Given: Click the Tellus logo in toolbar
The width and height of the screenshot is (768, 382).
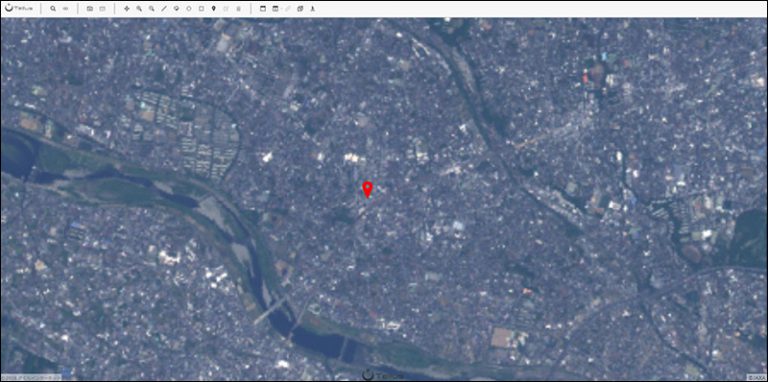Looking at the screenshot, I should [x=18, y=9].
